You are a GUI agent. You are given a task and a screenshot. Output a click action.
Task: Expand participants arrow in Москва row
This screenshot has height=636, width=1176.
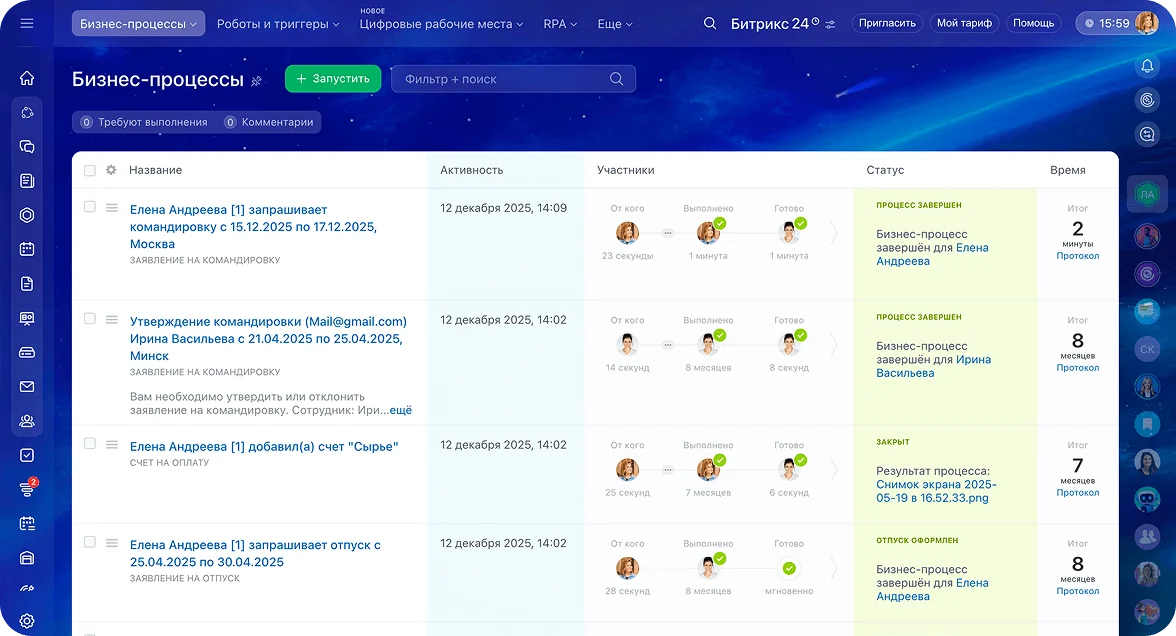(833, 232)
